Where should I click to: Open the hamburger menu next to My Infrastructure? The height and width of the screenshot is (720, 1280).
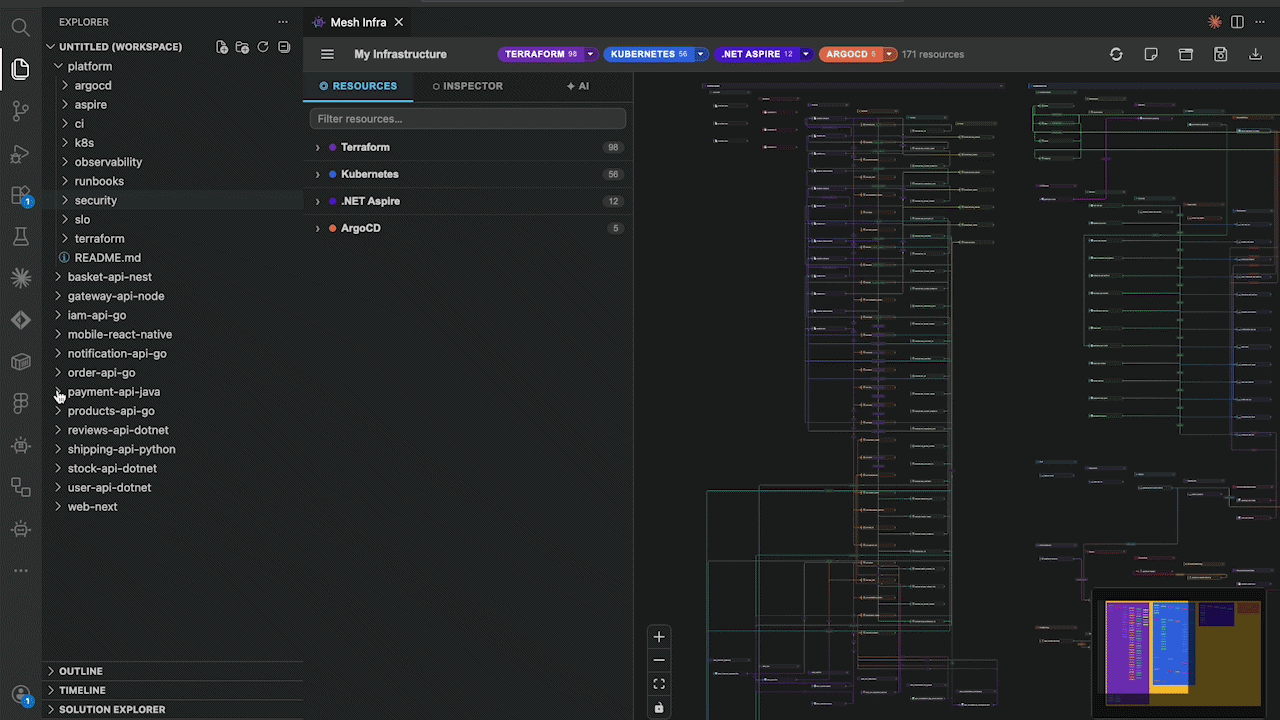[327, 54]
